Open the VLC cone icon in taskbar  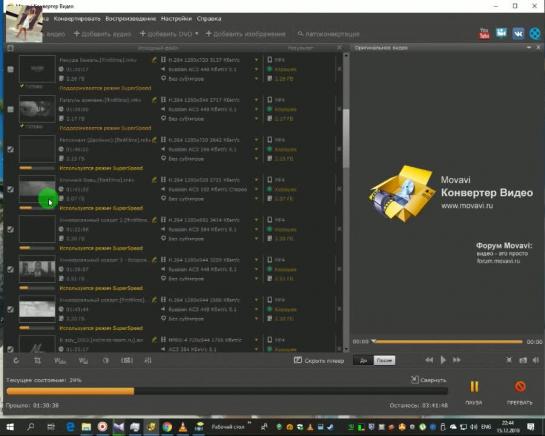pyautogui.click(x=183, y=427)
